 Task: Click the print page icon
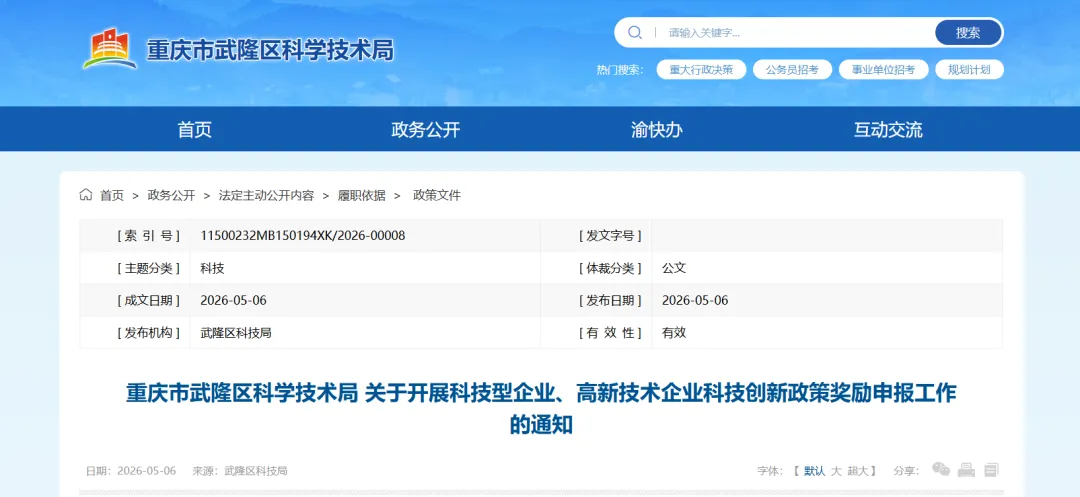tap(967, 470)
